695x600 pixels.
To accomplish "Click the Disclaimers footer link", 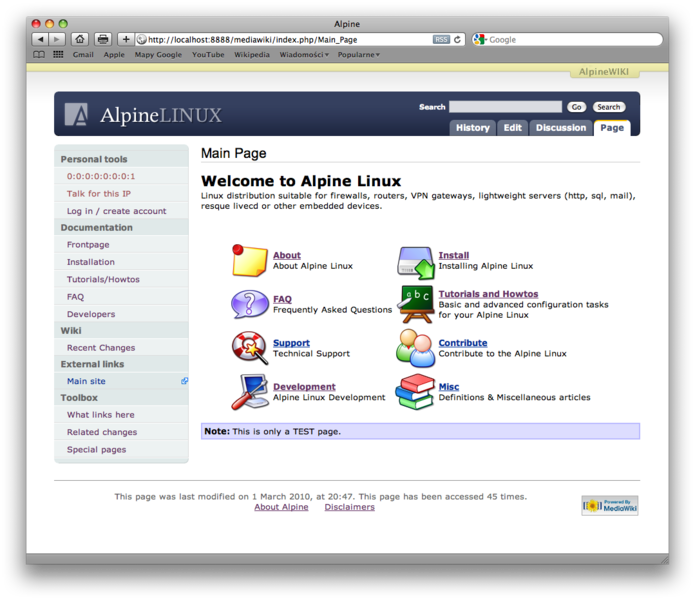I will tap(349, 507).
